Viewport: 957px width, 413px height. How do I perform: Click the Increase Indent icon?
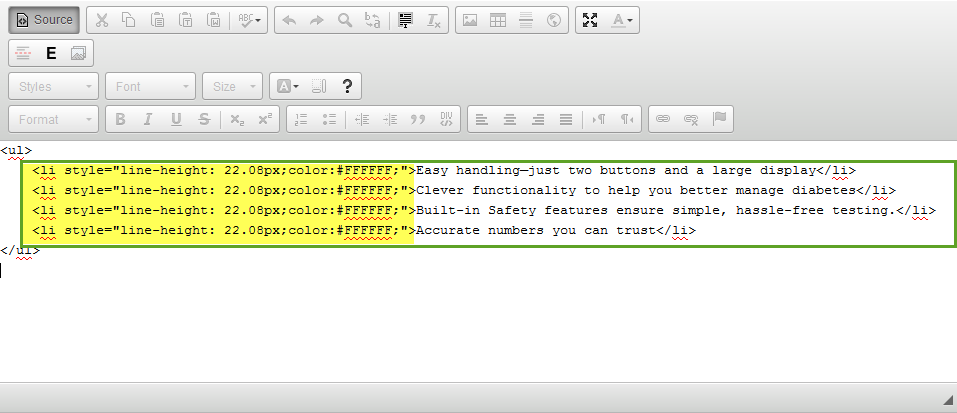click(390, 120)
